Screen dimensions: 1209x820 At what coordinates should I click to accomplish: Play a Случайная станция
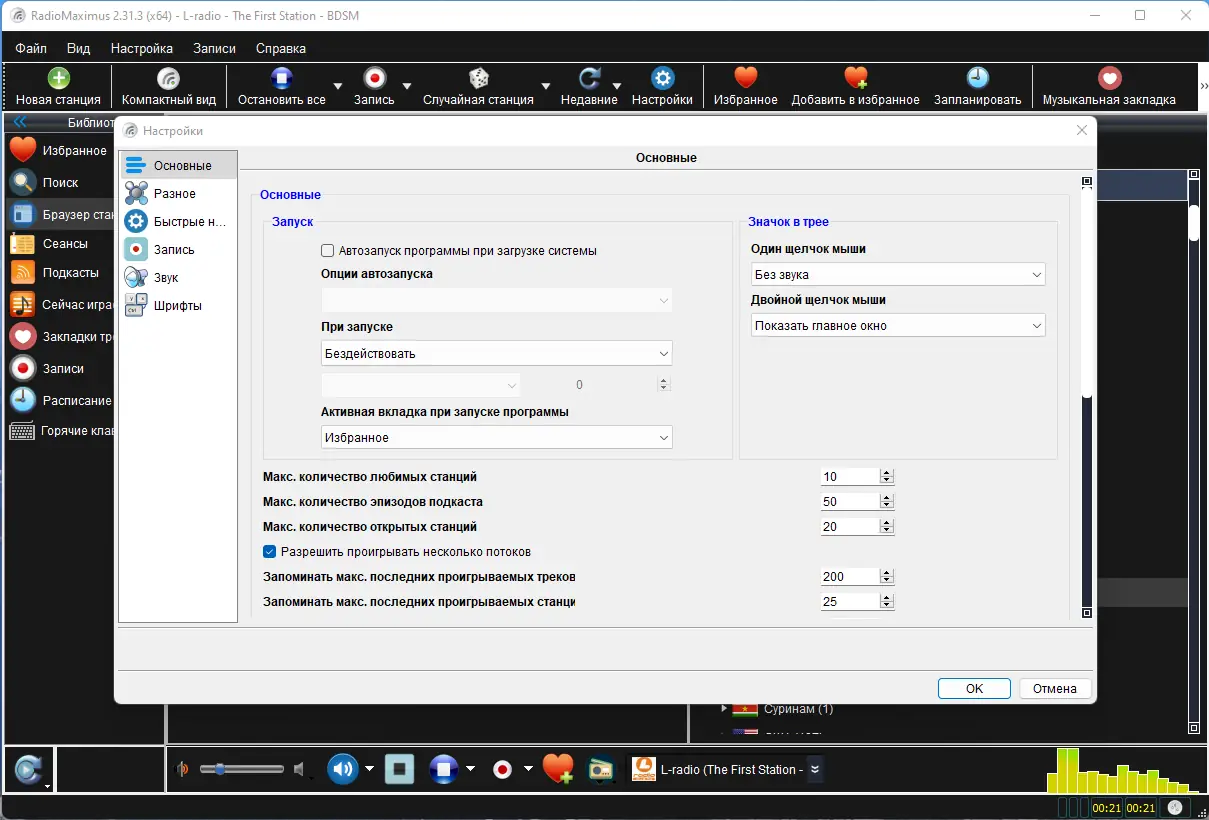click(x=478, y=87)
